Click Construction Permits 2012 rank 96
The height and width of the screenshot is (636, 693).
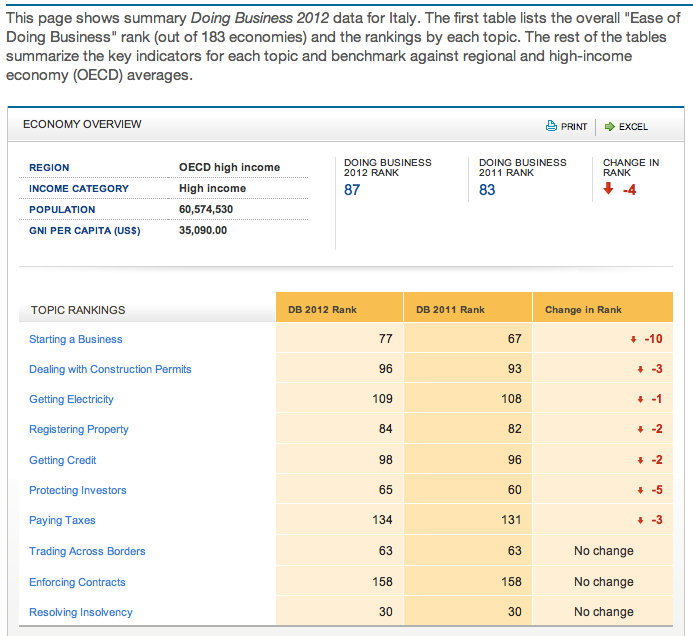[385, 369]
